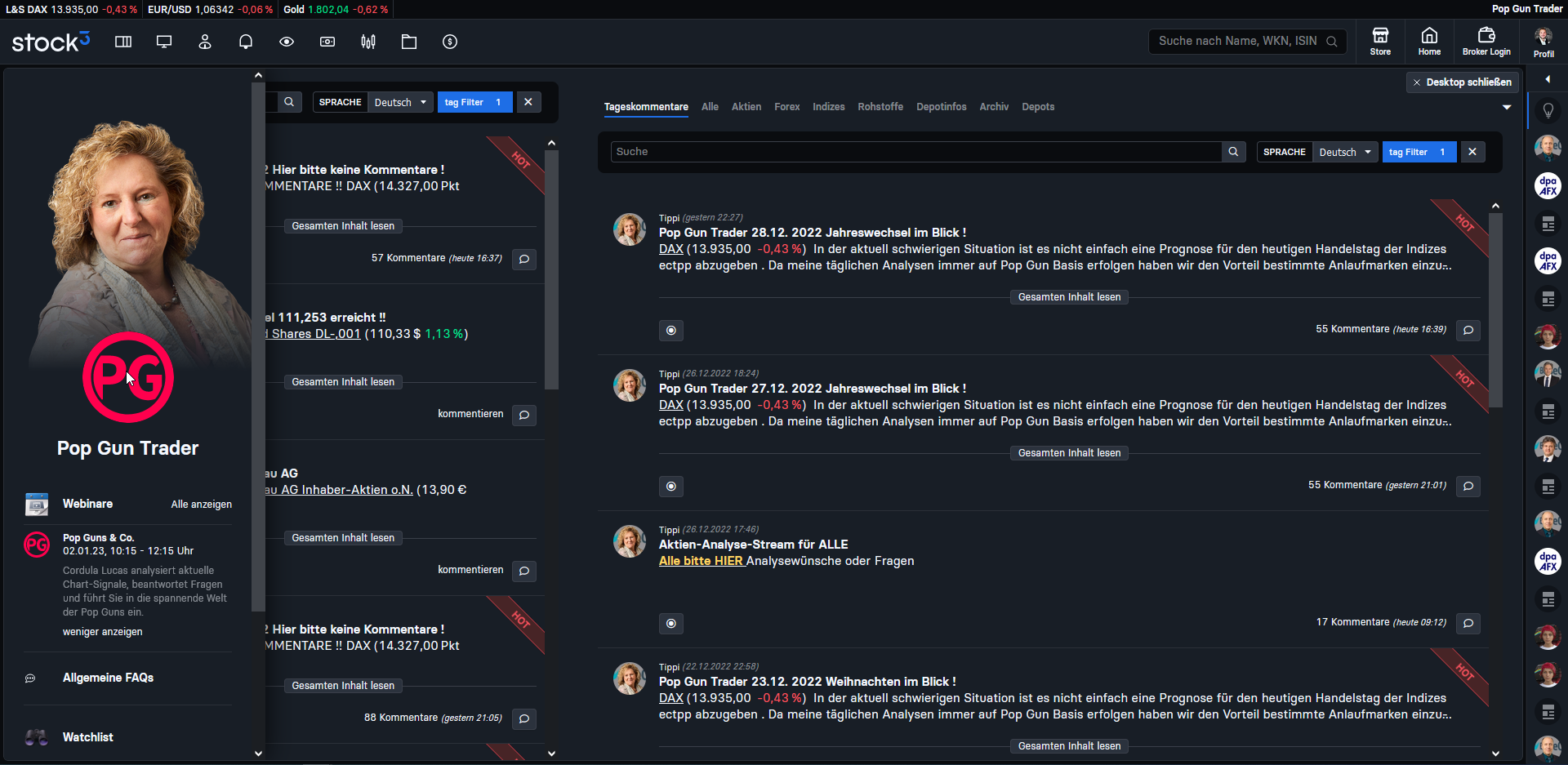Open the desktop monitor icon in toolbar
This screenshot has width=1568, height=765.
pyautogui.click(x=164, y=42)
